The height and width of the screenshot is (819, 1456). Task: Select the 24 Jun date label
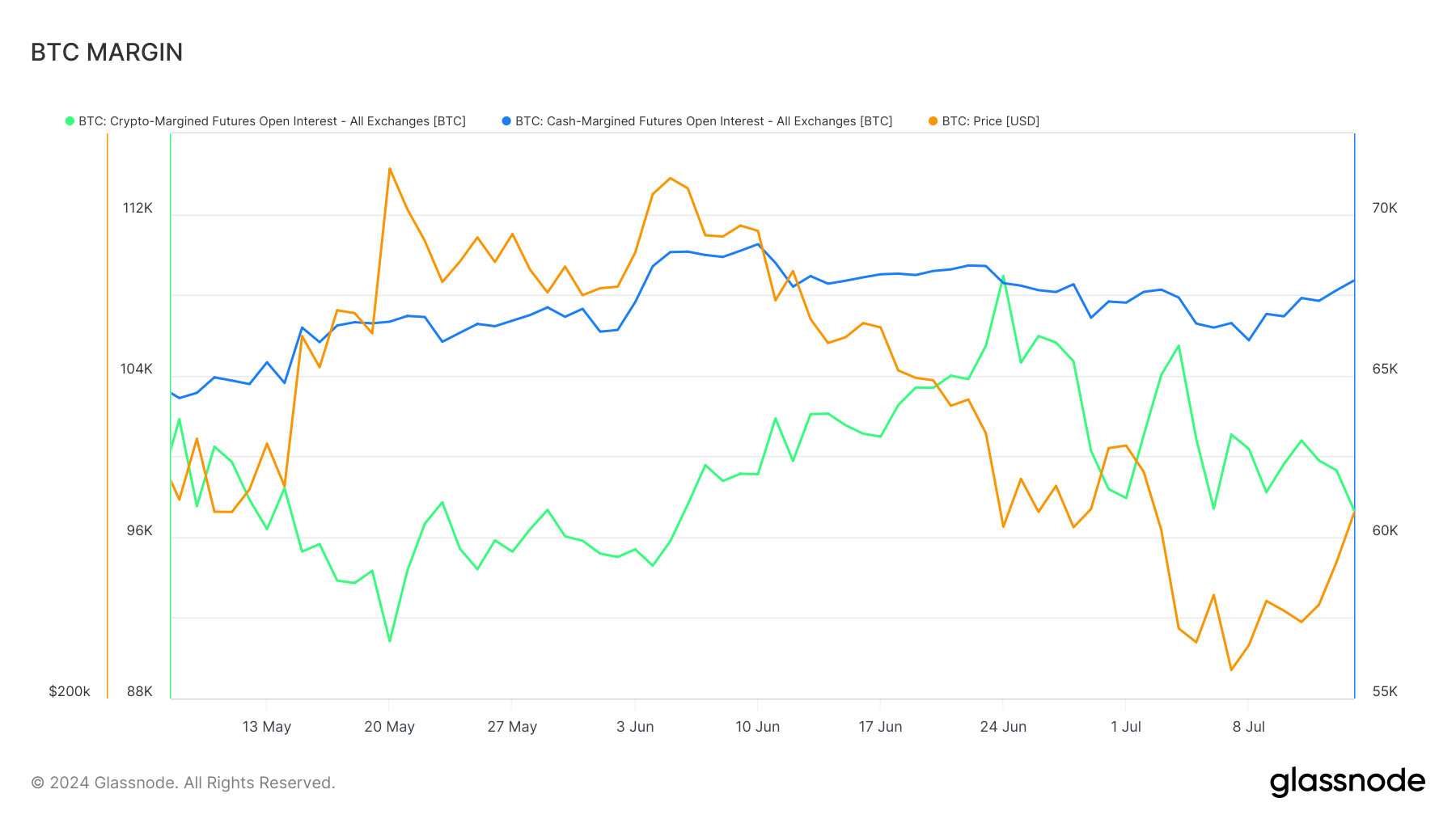1003,727
